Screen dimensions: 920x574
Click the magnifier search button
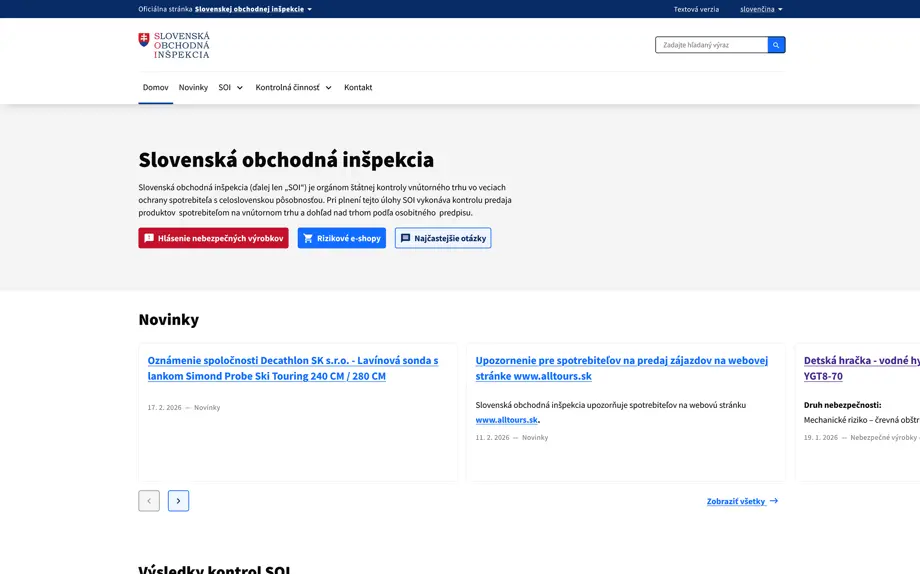click(776, 45)
